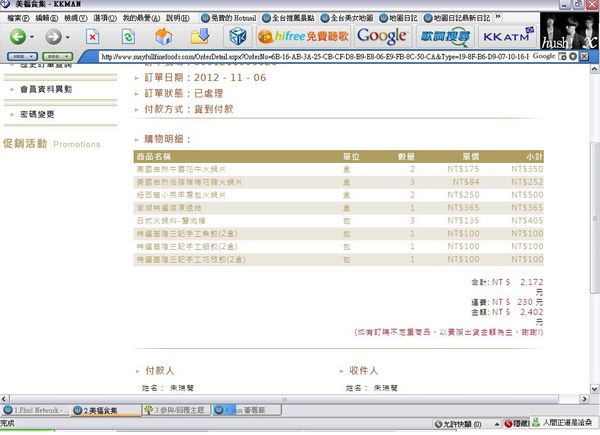Open the 檔案 (File) menu
600x435 pixels.
click(x=16, y=18)
